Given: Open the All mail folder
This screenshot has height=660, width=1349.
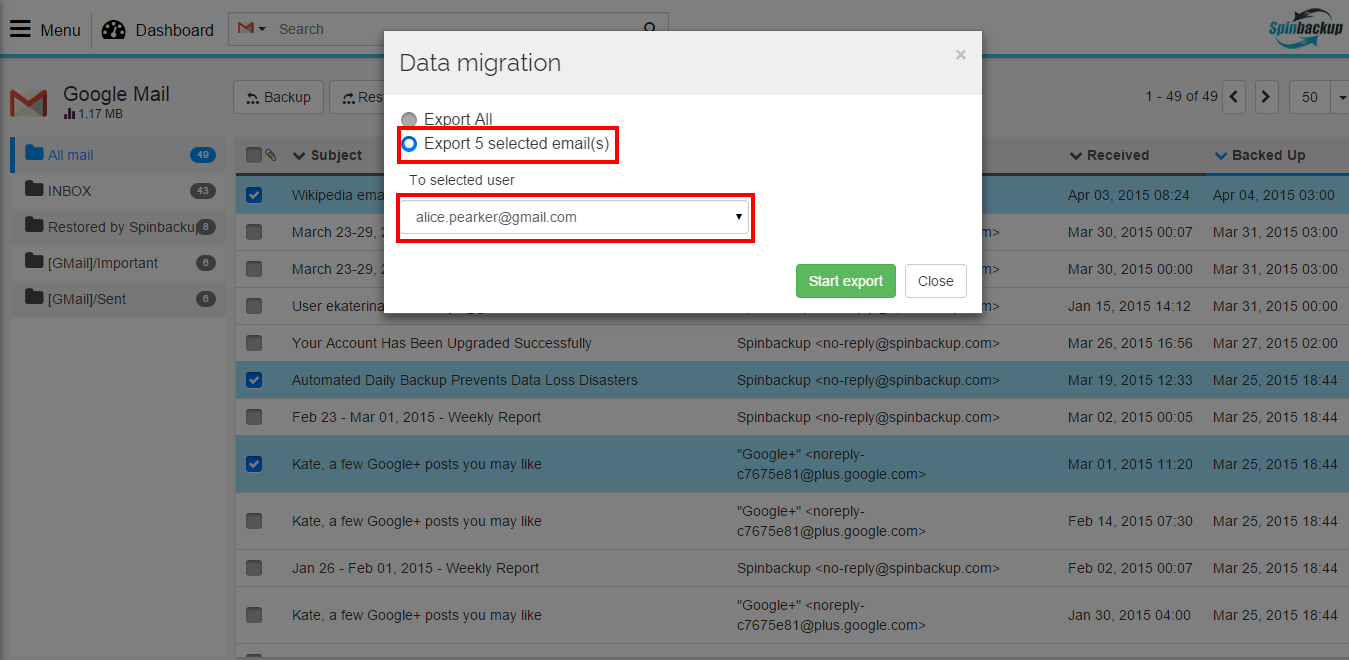Looking at the screenshot, I should pos(118,155).
